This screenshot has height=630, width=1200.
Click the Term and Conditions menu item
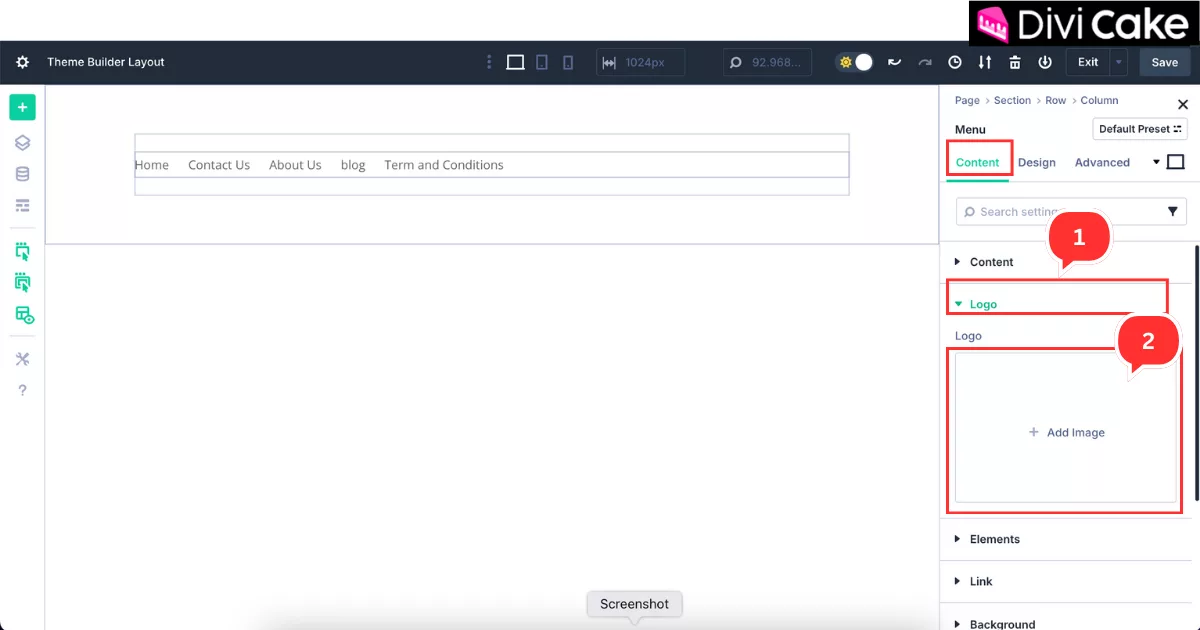(444, 165)
